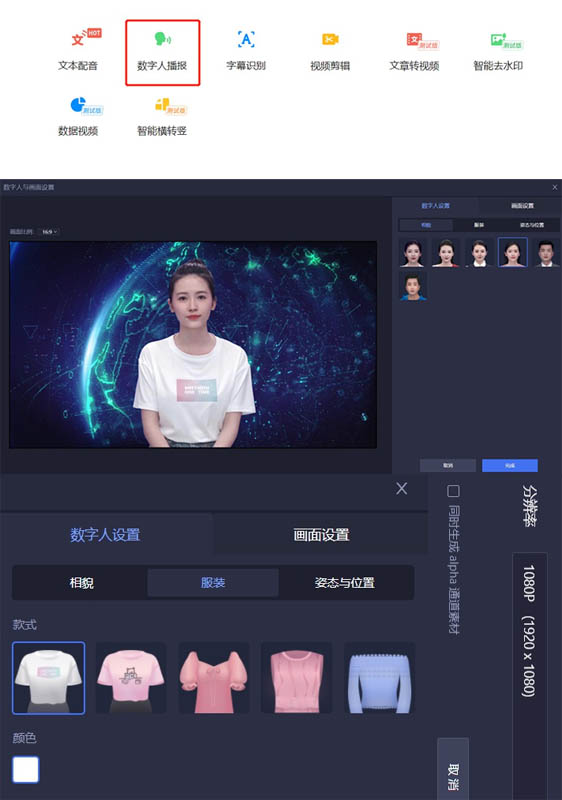Pick the female avatar wearing a red top
Viewport: 562px width, 800px height.
(446, 253)
